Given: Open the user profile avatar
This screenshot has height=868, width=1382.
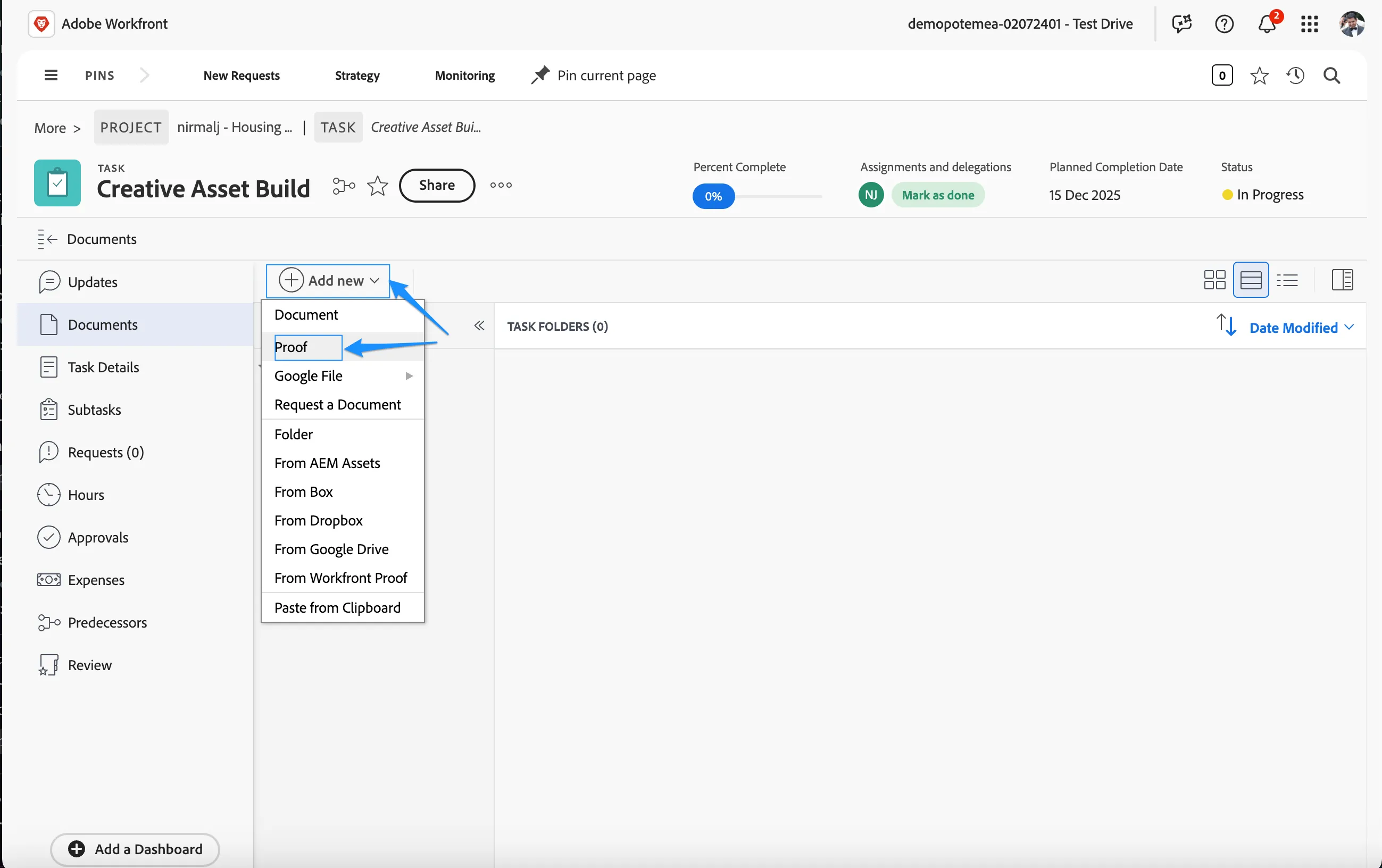Looking at the screenshot, I should 1352,23.
